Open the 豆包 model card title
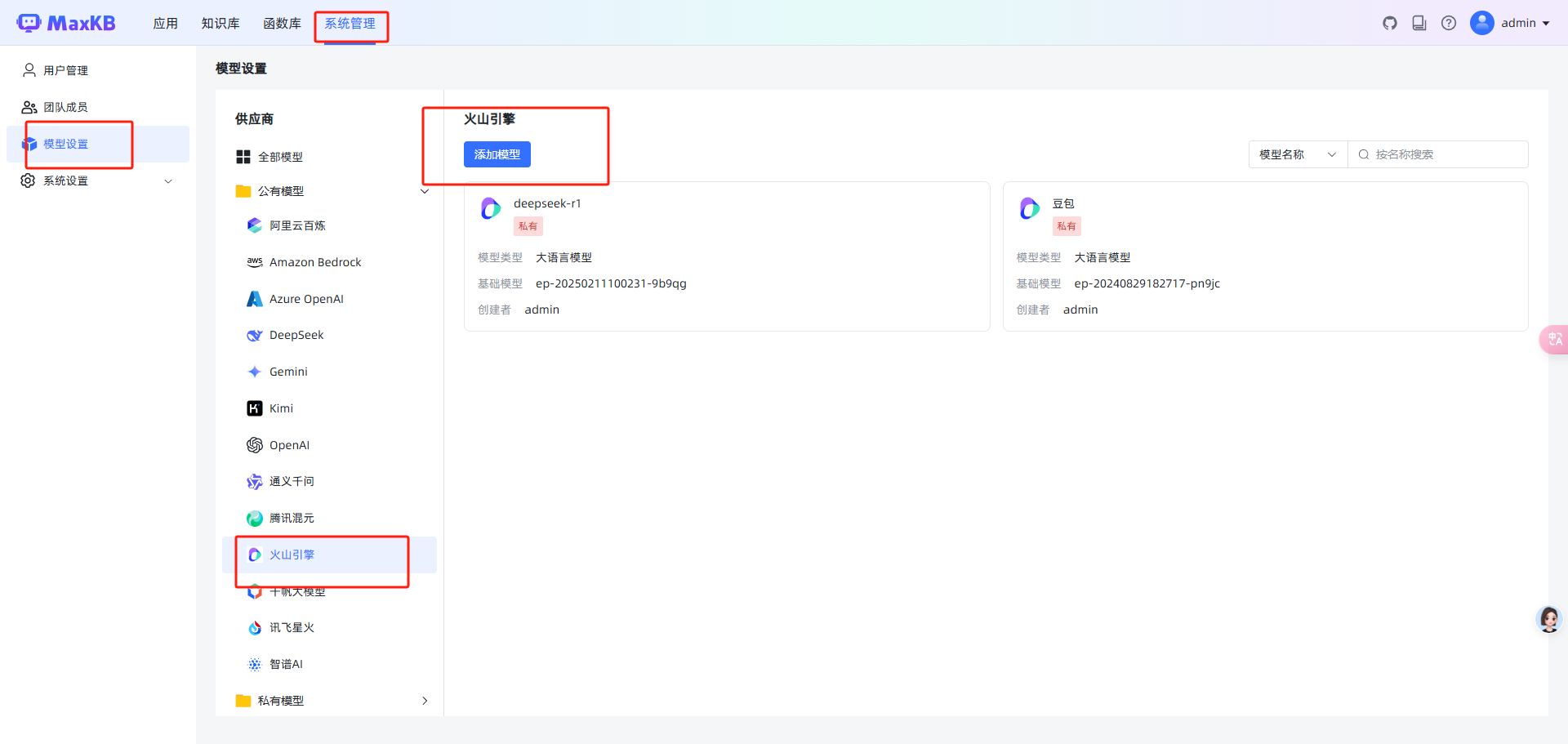The width and height of the screenshot is (1568, 744). pos(1062,203)
